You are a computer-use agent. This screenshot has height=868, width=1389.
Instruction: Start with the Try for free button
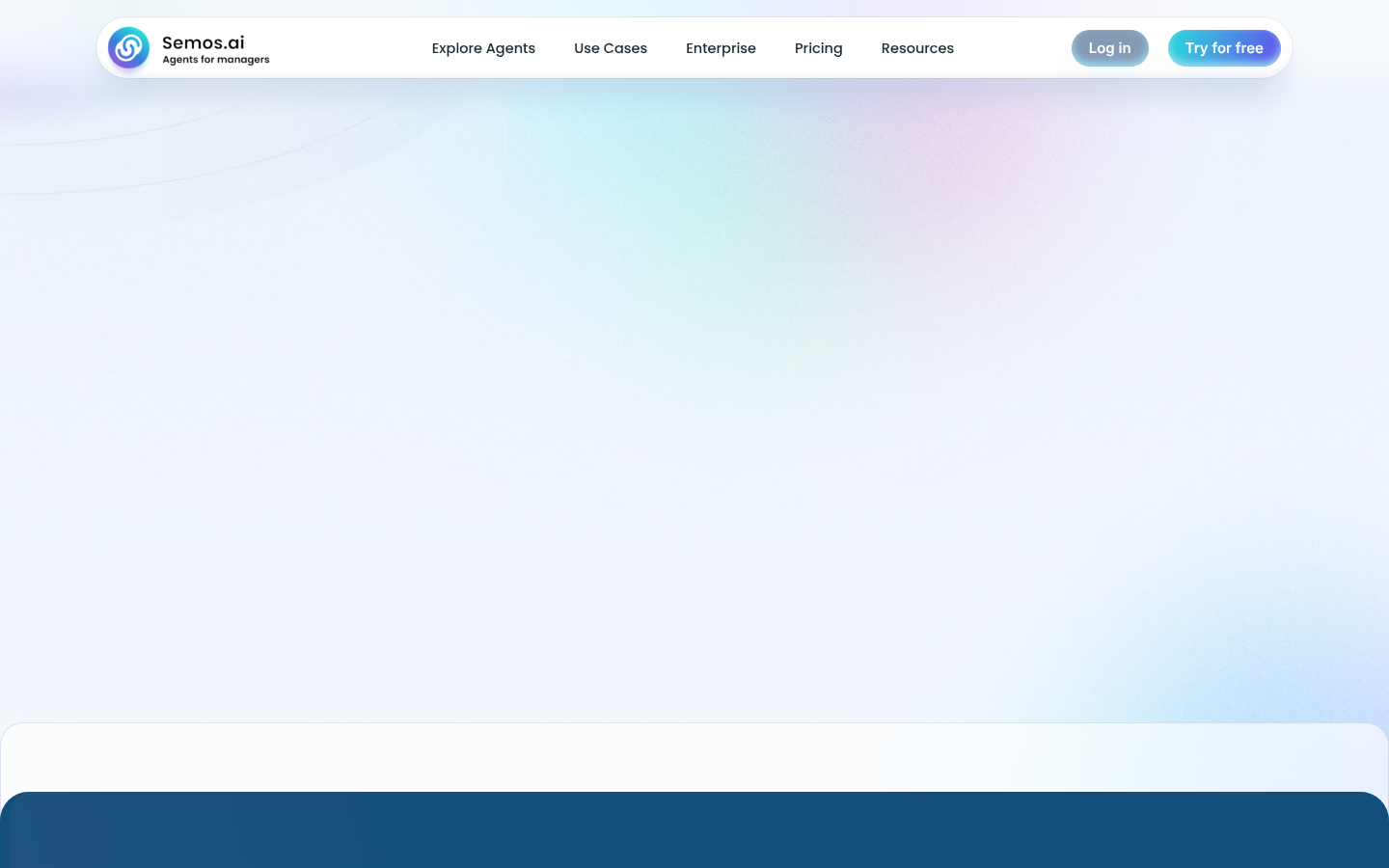click(x=1224, y=48)
